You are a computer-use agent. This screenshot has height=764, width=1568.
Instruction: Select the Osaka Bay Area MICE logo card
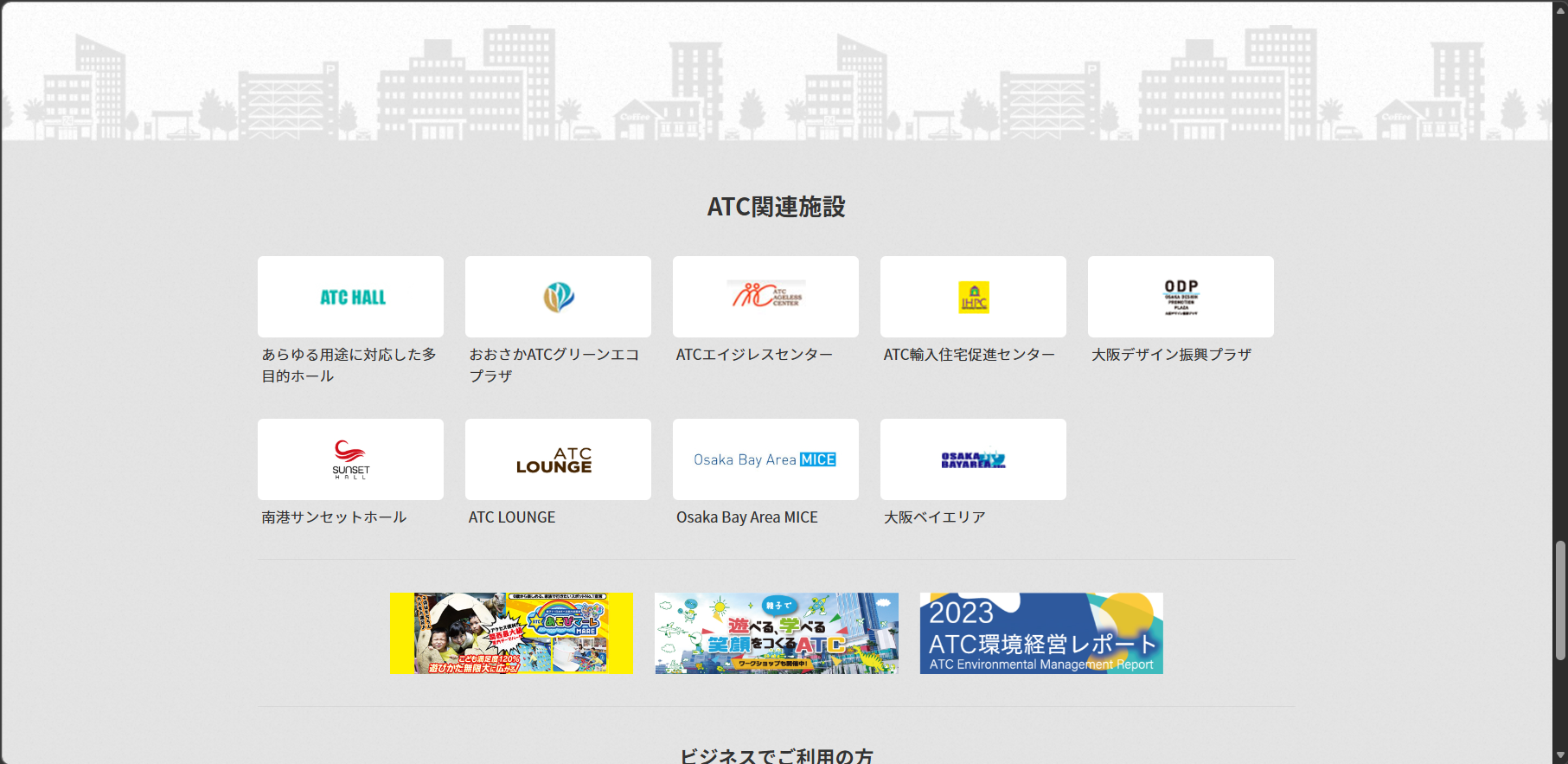point(765,459)
